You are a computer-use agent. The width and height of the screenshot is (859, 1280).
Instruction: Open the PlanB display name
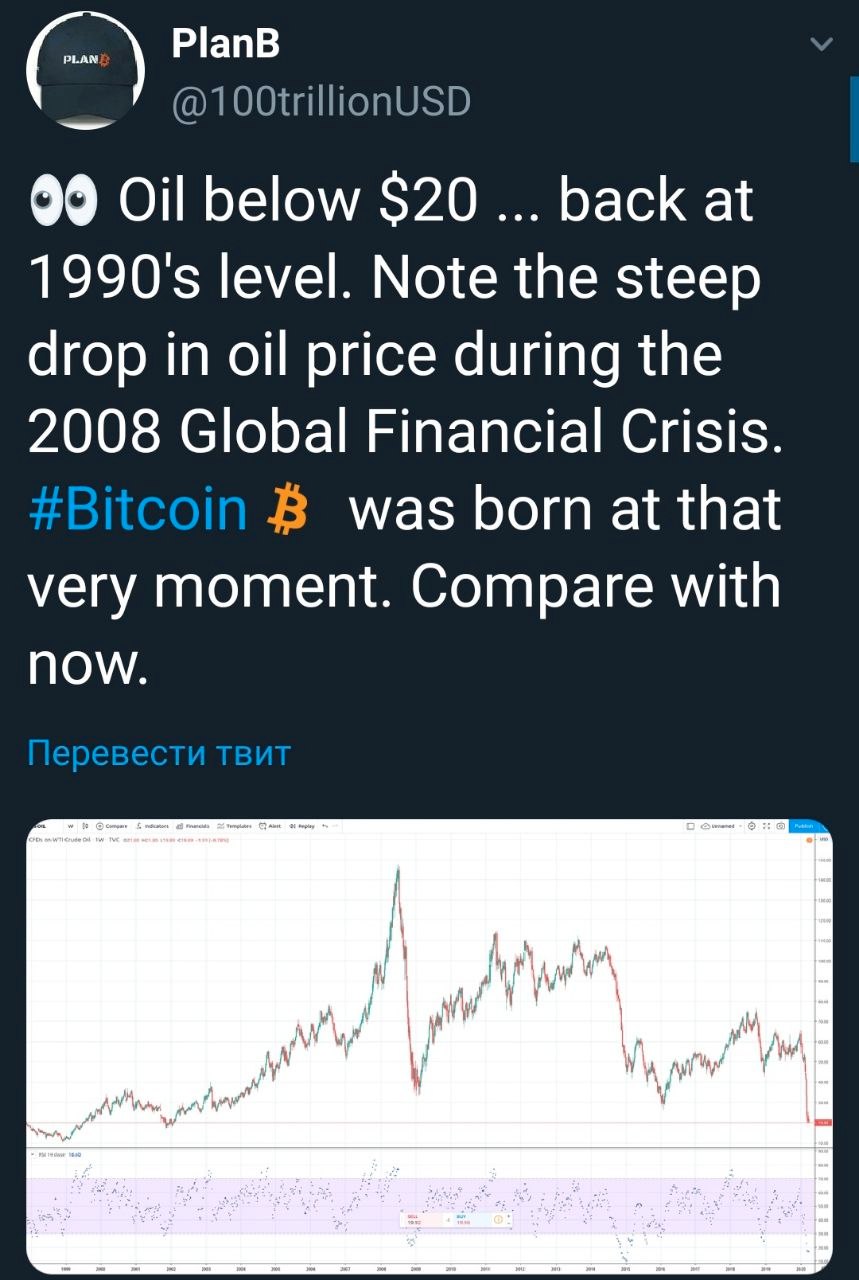(226, 43)
